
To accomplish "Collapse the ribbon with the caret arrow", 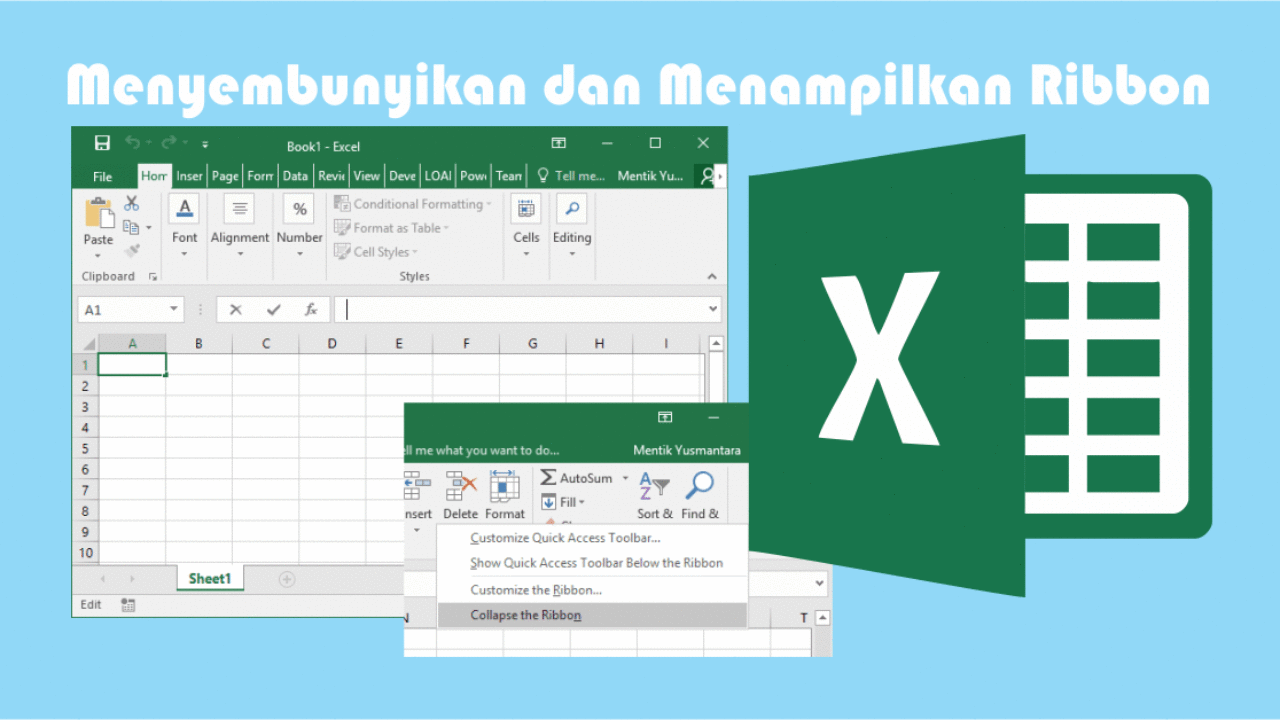I will pos(712,277).
